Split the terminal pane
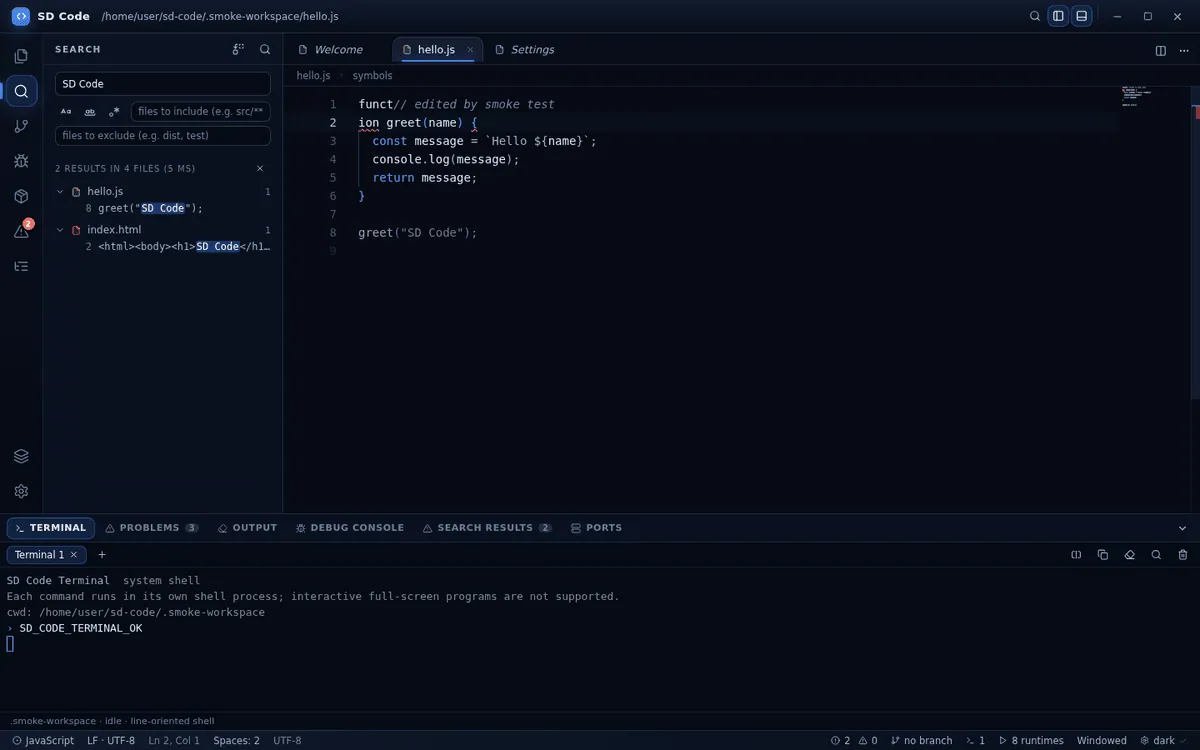The image size is (1200, 750). tap(1076, 555)
